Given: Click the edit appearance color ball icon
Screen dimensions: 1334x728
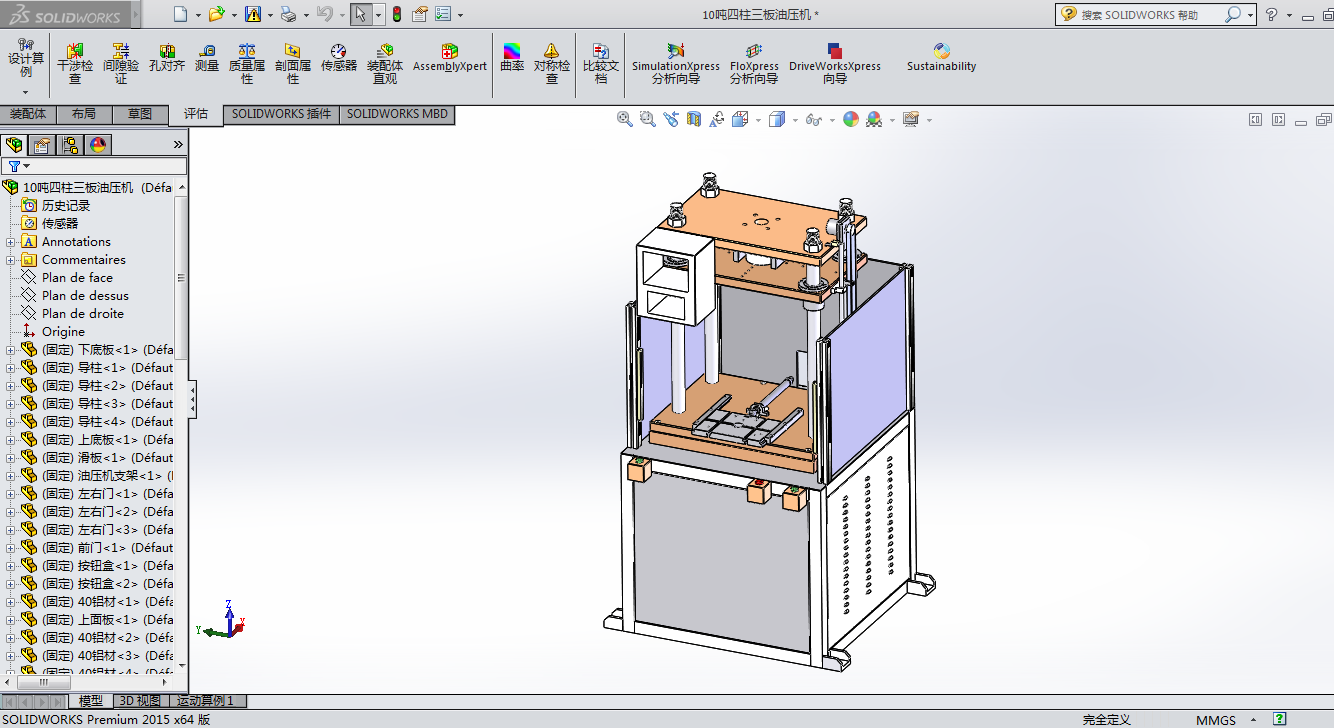Looking at the screenshot, I should pyautogui.click(x=851, y=119).
